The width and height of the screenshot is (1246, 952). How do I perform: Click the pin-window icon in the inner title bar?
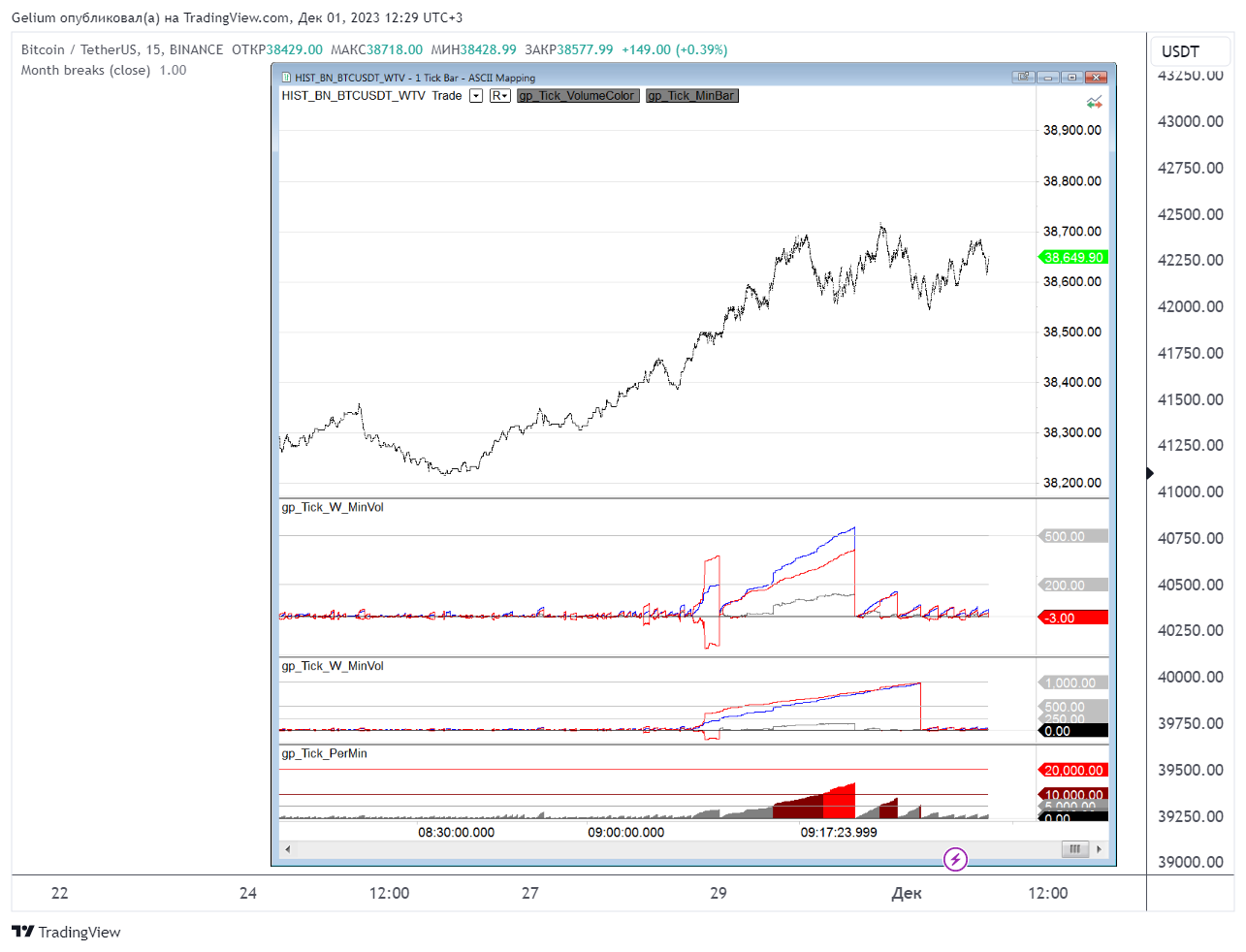[x=1024, y=77]
